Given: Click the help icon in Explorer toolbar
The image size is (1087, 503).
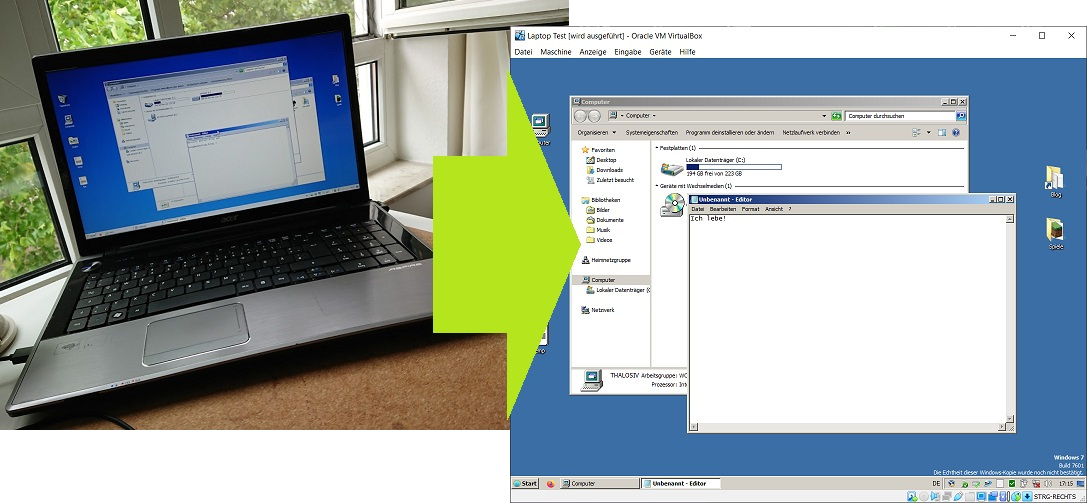Looking at the screenshot, I should pos(955,132).
